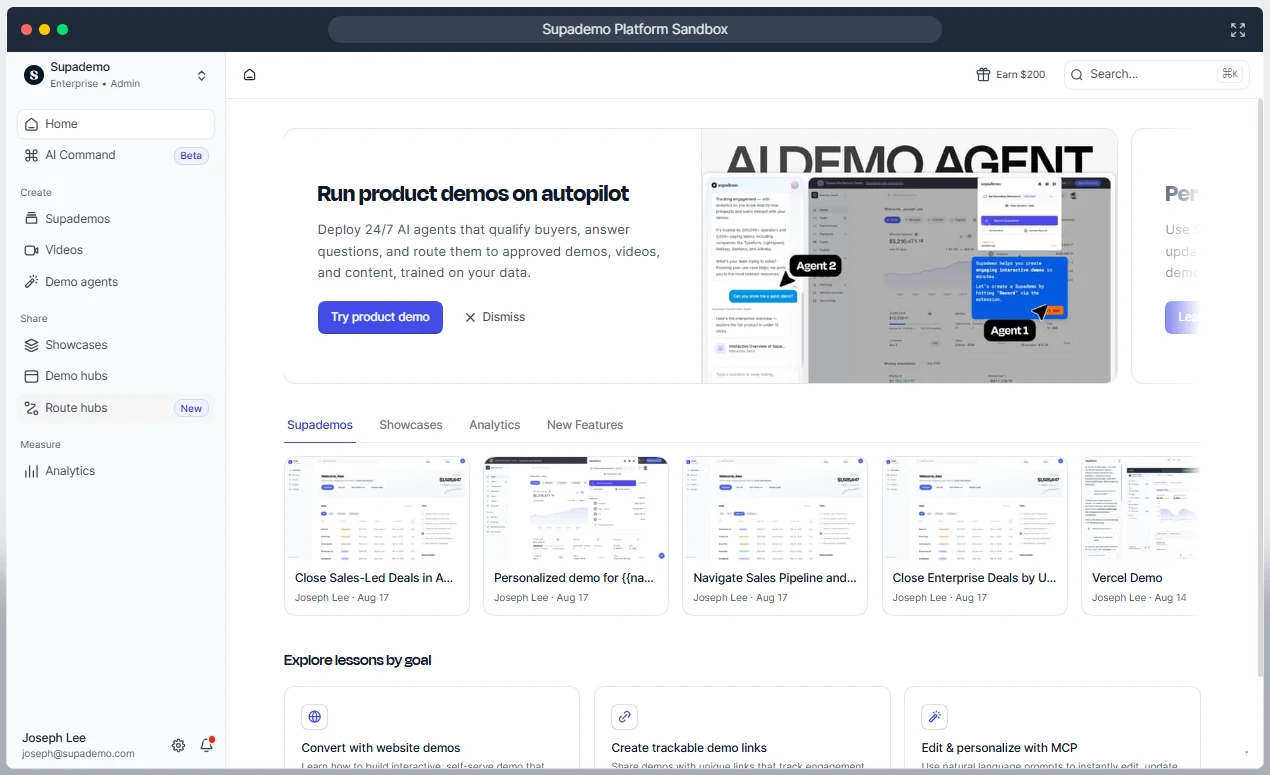Open Close Sales-Led Deals demo thumbnail
Viewport: 1270px width, 775px height.
click(377, 510)
